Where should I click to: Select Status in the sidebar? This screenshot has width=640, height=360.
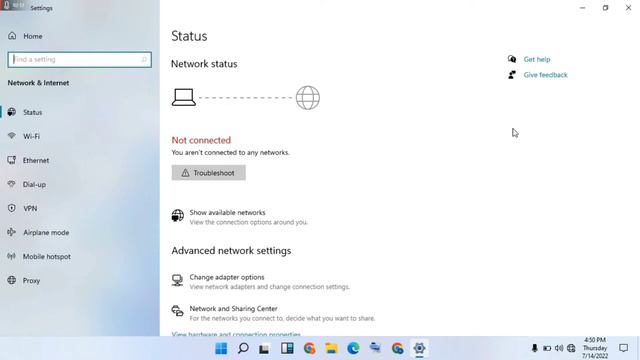[x=32, y=112]
